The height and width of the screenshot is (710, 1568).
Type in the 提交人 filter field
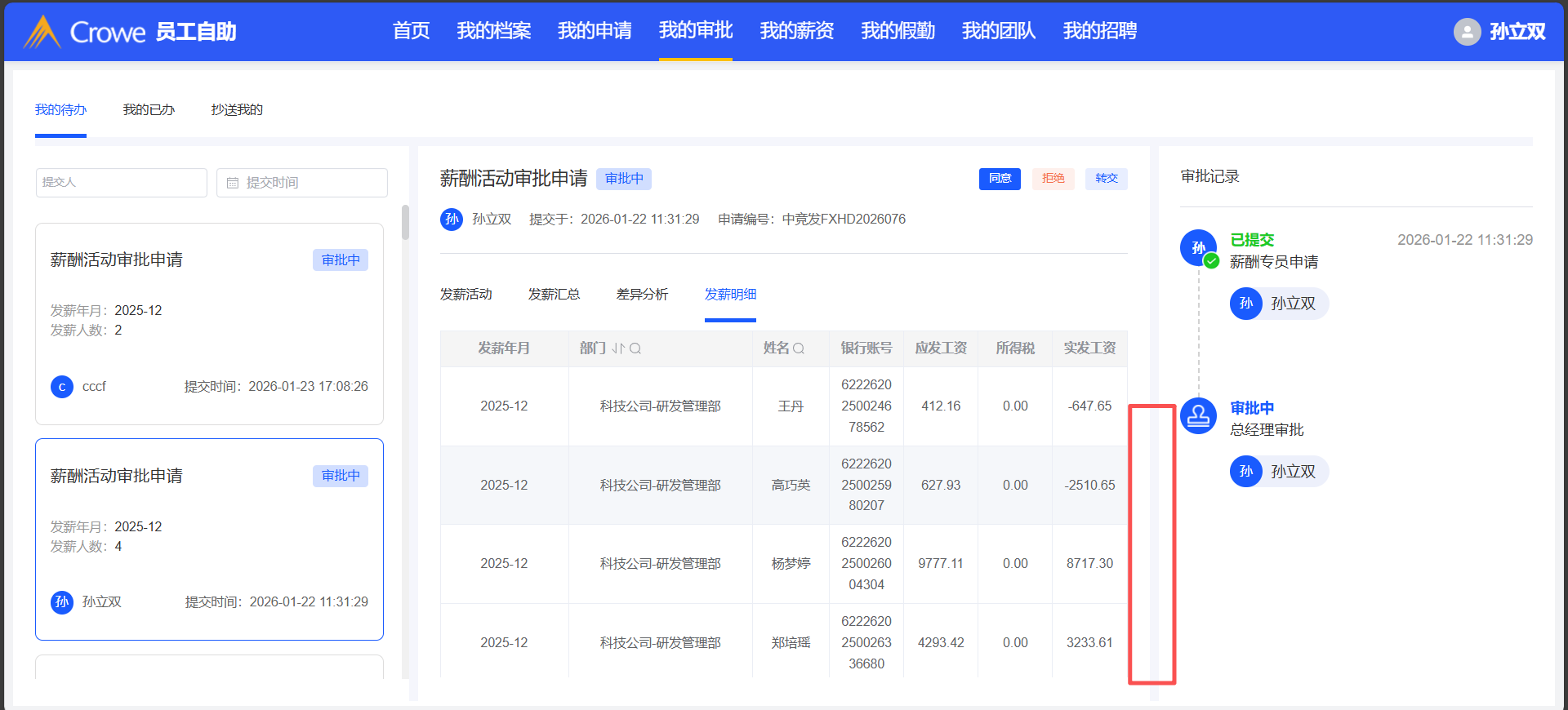click(121, 183)
